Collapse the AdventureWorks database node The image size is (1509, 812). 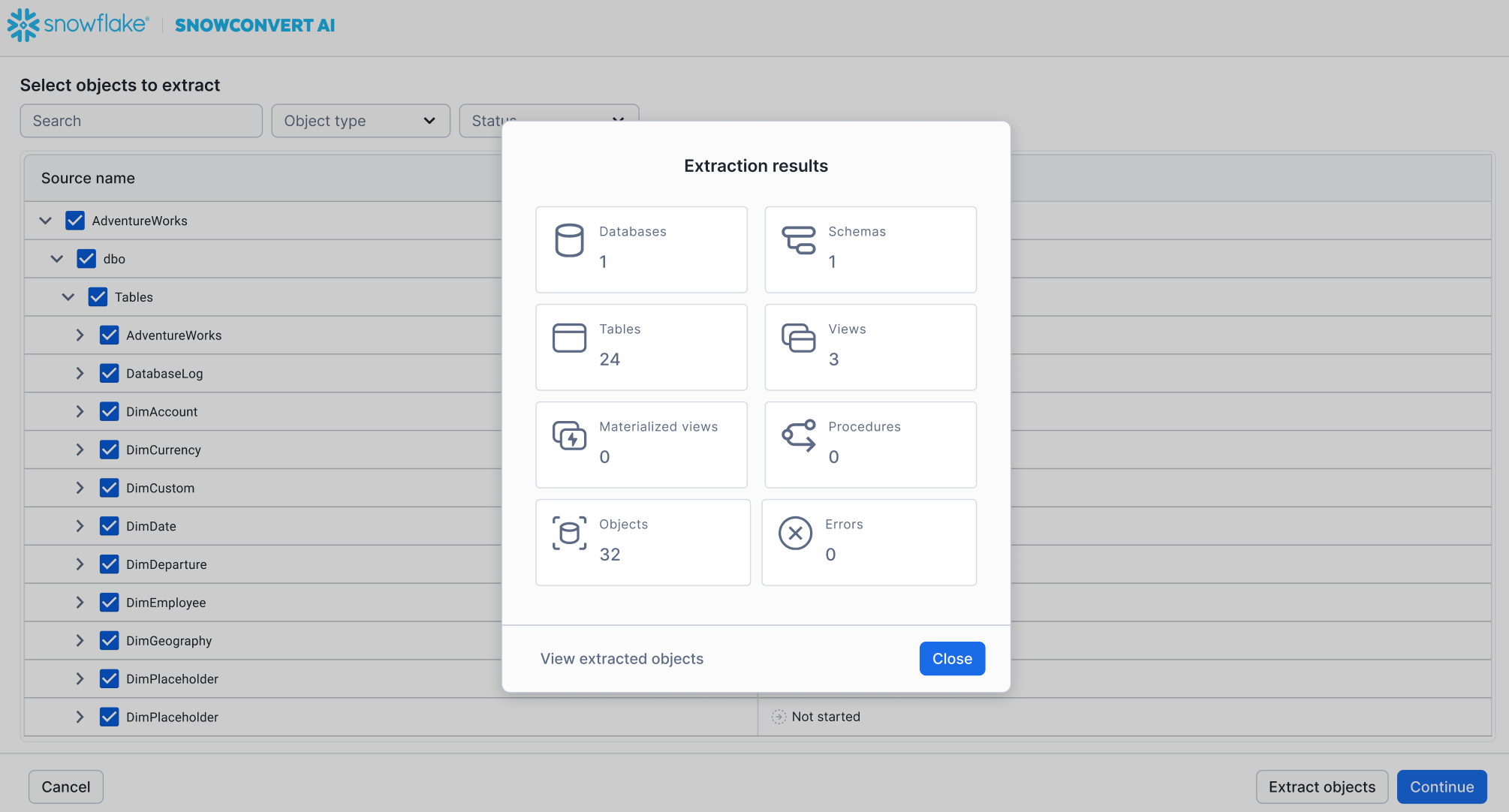[x=46, y=221]
